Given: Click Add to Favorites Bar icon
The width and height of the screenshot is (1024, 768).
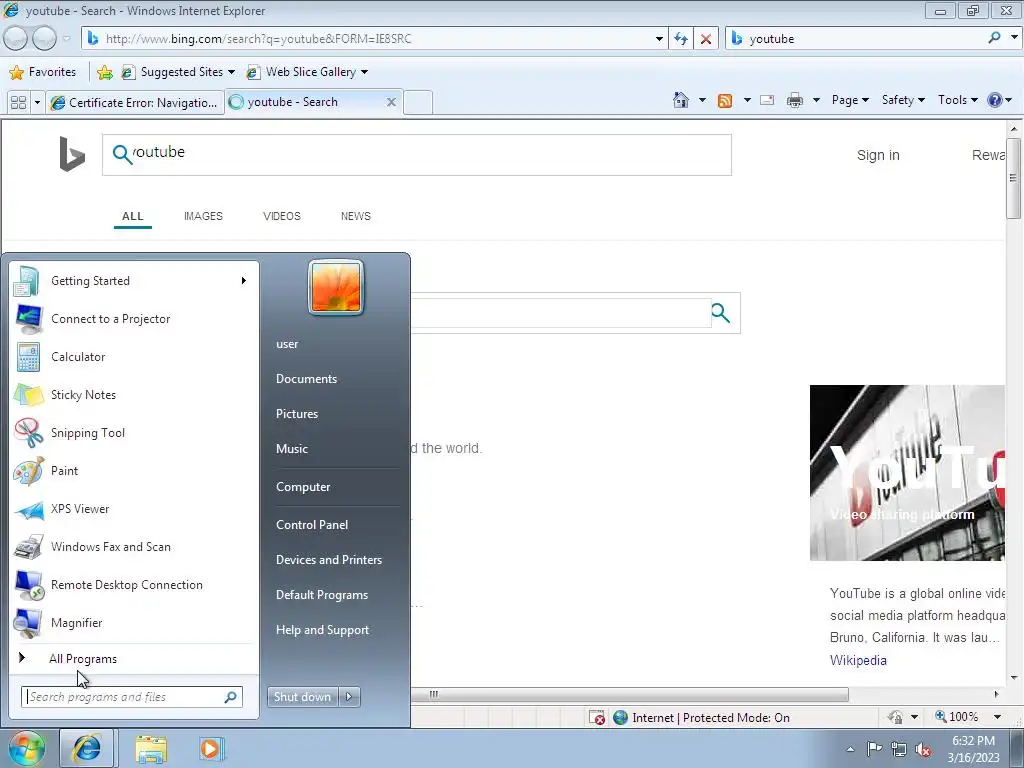Looking at the screenshot, I should click(104, 72).
